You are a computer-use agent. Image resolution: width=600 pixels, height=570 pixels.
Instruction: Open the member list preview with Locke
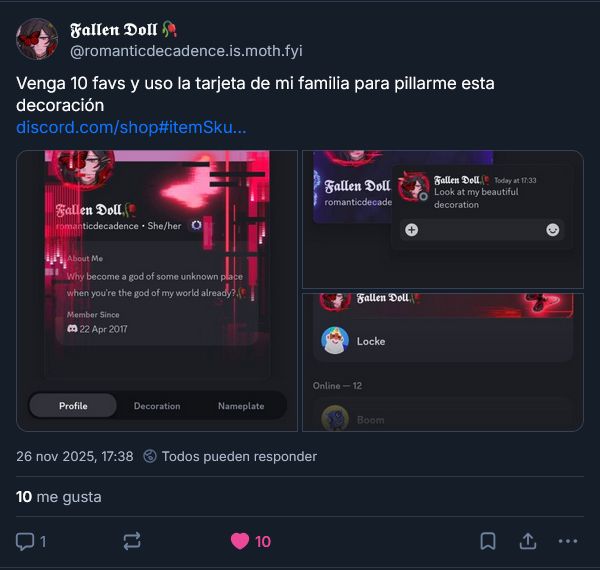tap(443, 362)
